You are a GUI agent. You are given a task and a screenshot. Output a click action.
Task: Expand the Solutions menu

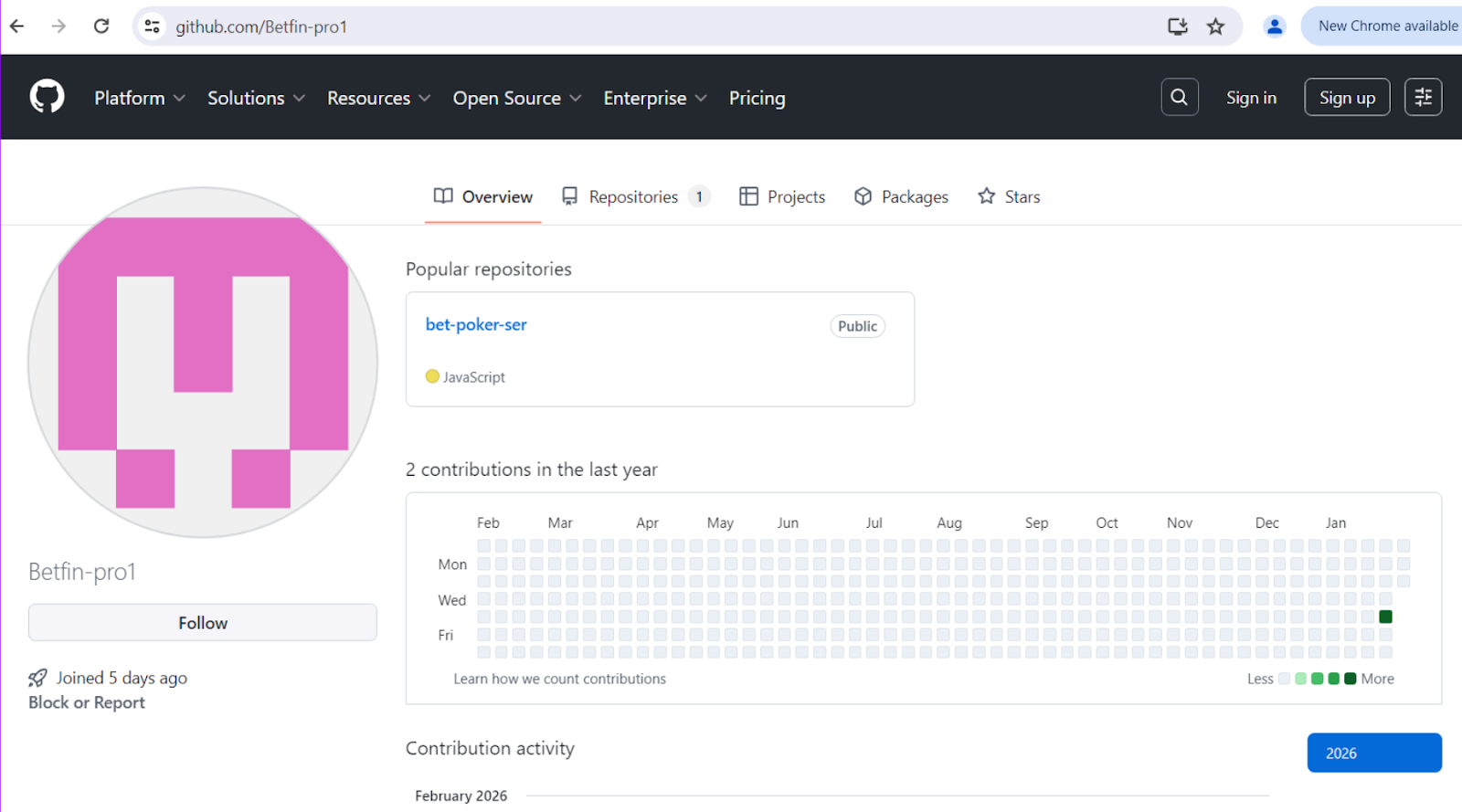pyautogui.click(x=256, y=98)
